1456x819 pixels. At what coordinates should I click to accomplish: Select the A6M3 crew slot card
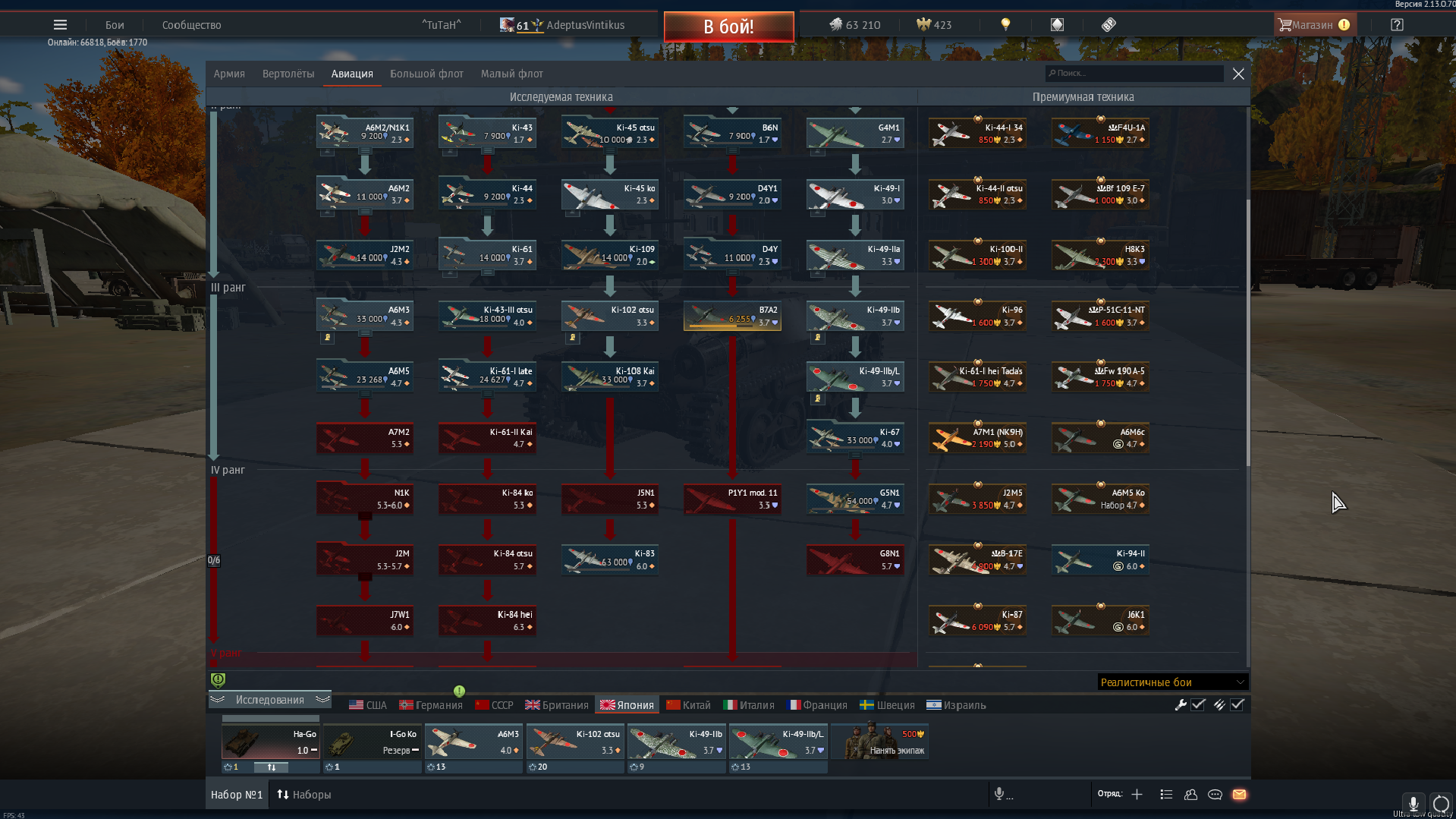click(x=474, y=742)
